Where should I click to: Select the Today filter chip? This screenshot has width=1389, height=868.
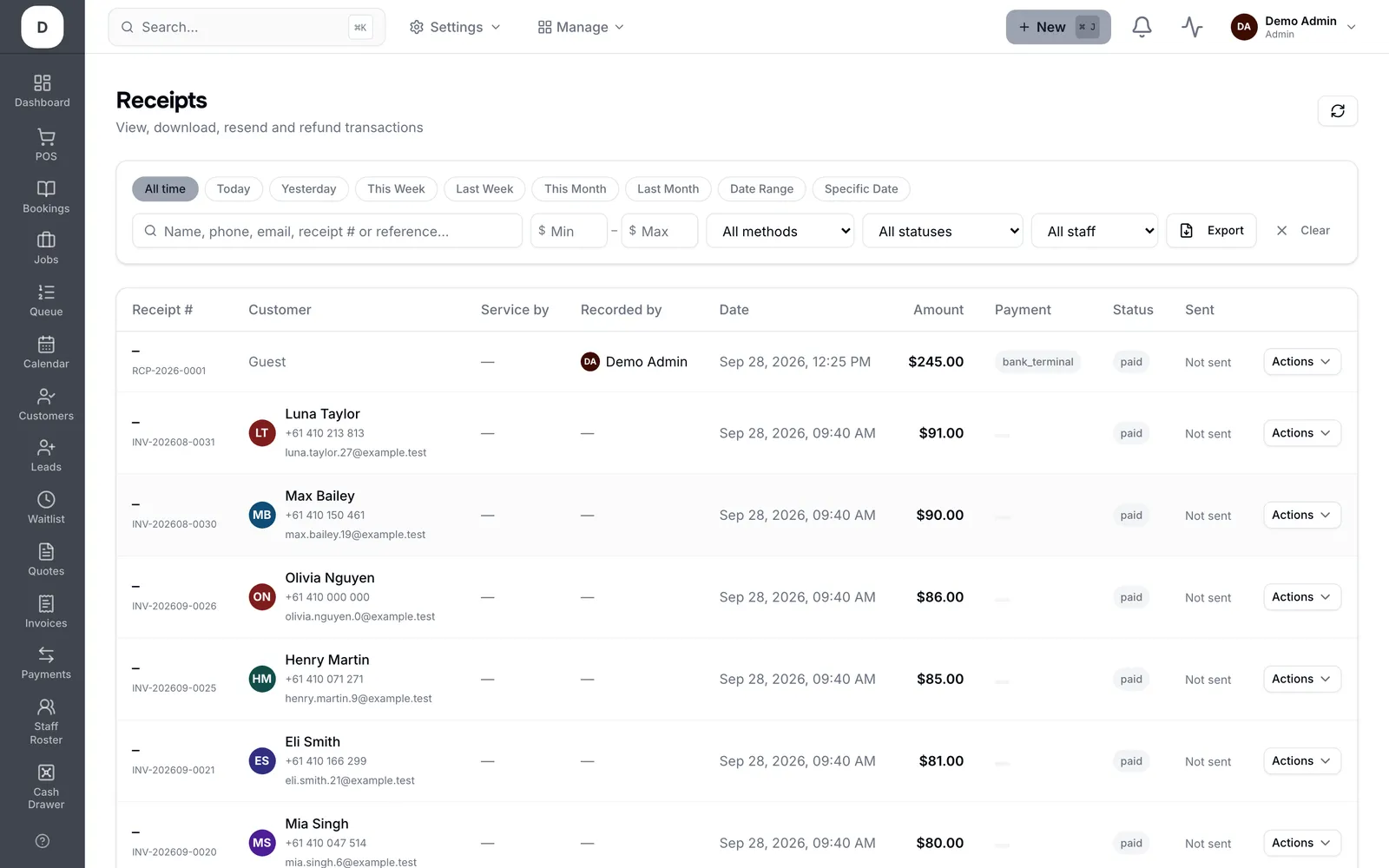click(233, 189)
